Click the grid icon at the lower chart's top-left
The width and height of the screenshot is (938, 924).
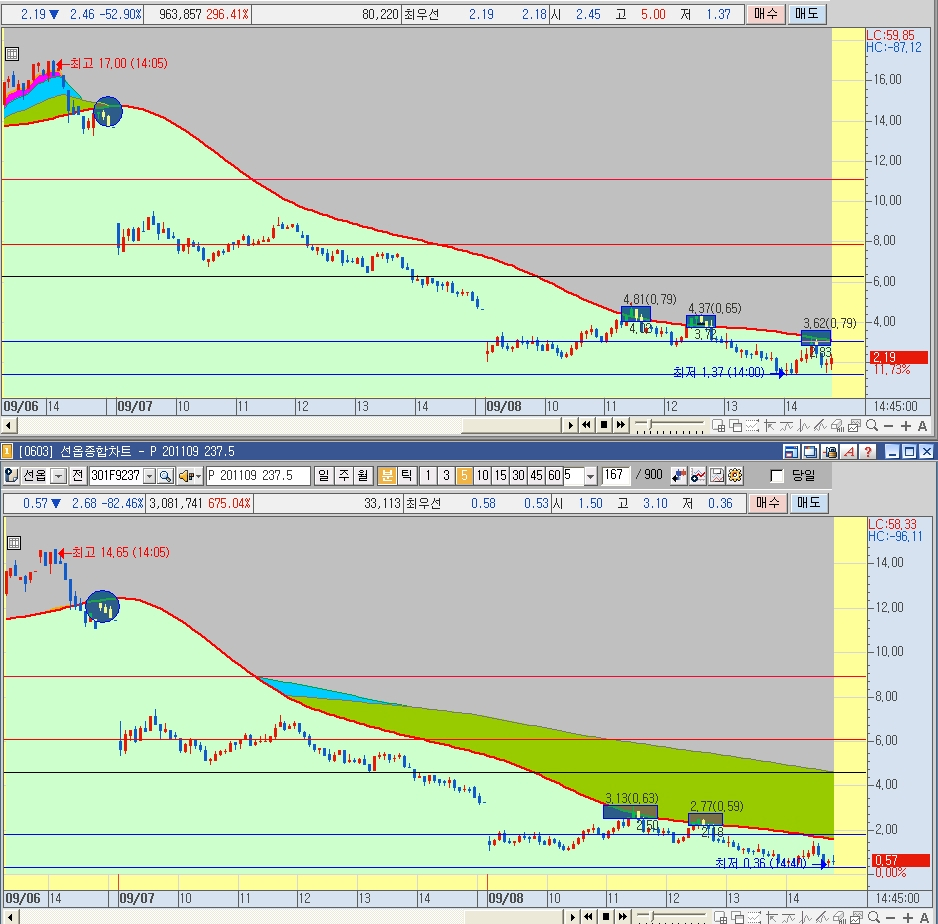tap(13, 543)
